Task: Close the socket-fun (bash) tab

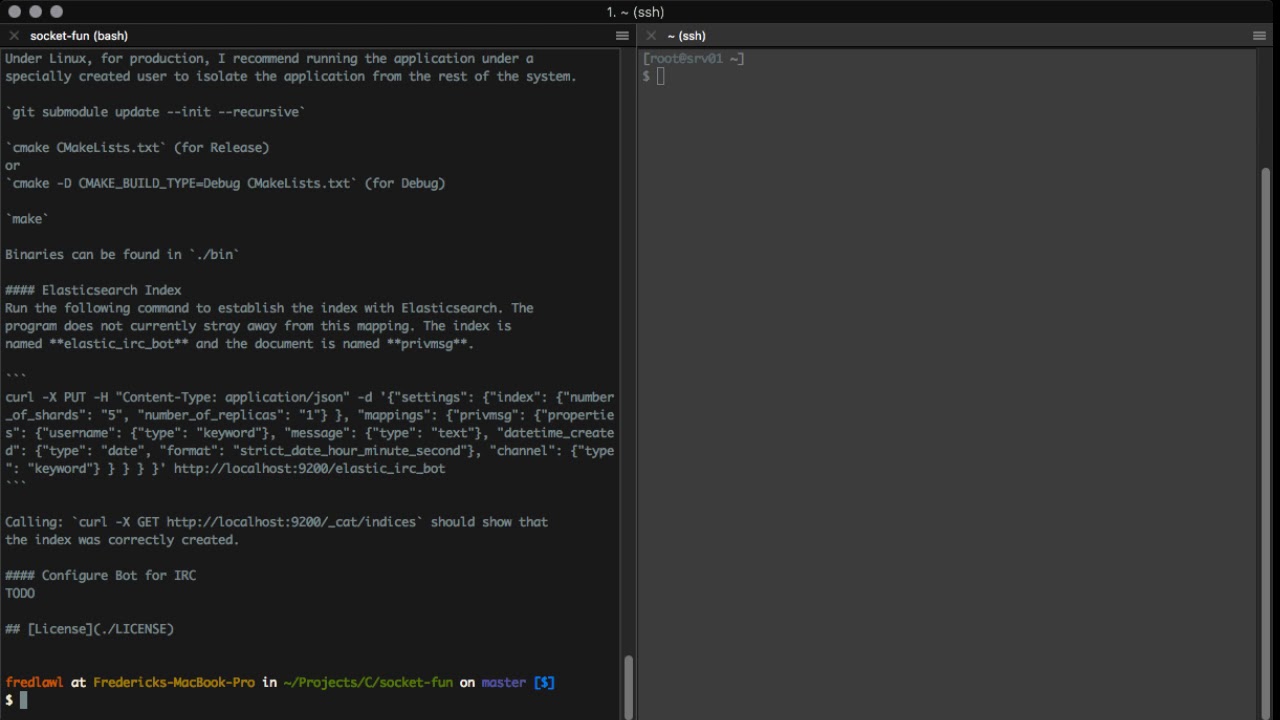Action: pyautogui.click(x=14, y=36)
